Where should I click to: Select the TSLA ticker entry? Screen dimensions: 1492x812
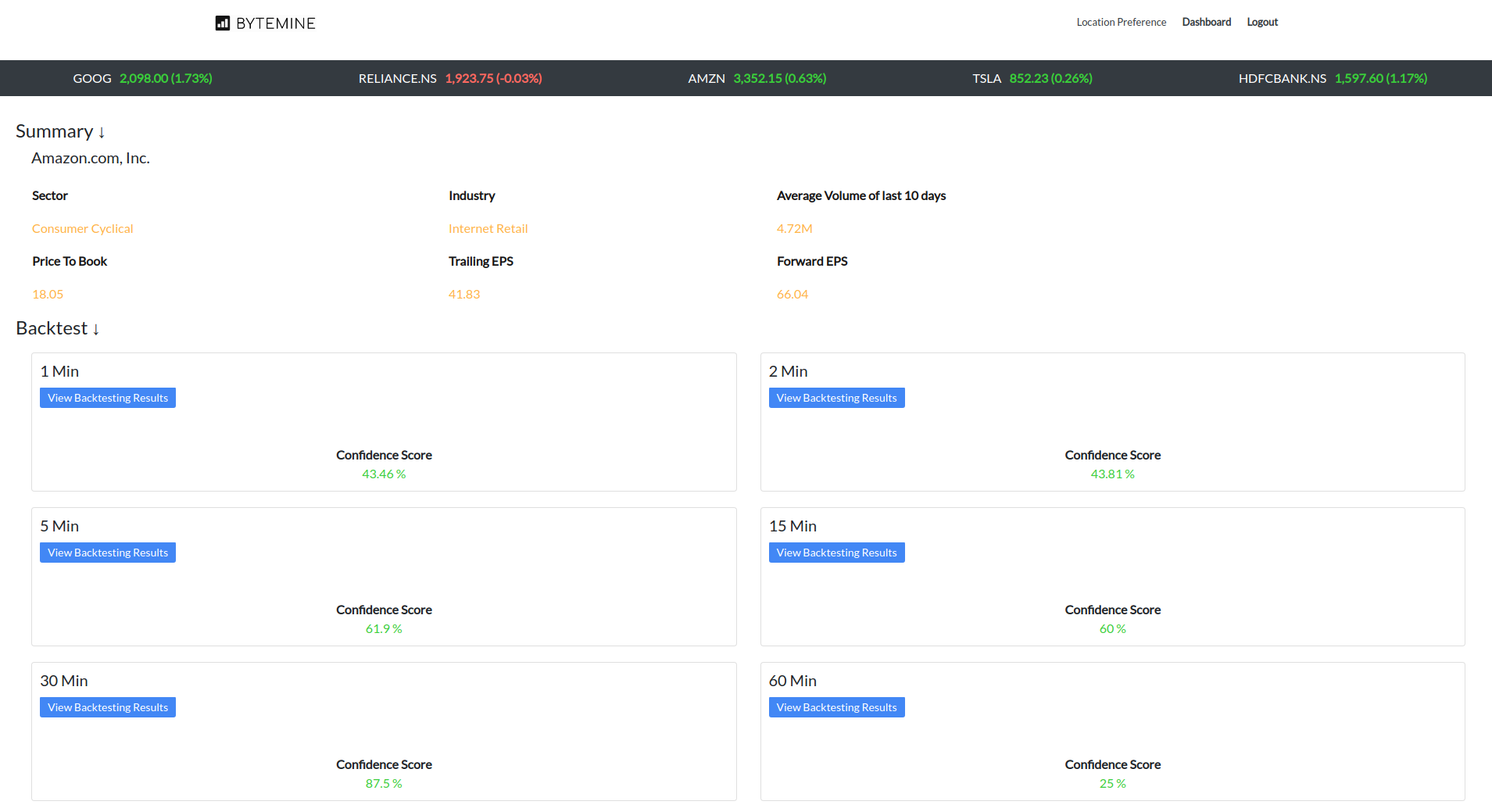point(1032,78)
